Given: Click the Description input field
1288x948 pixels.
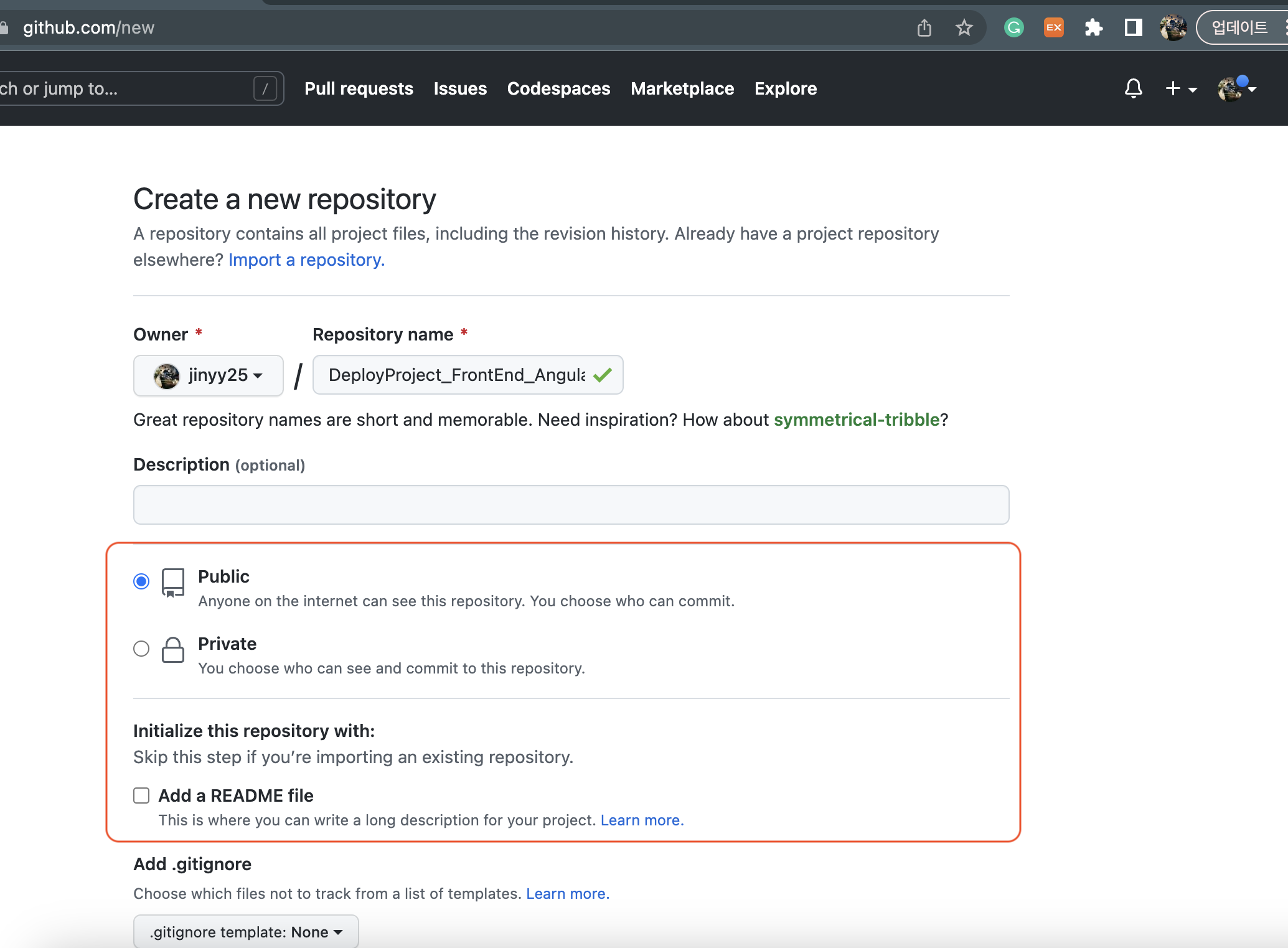Looking at the screenshot, I should pyautogui.click(x=571, y=505).
